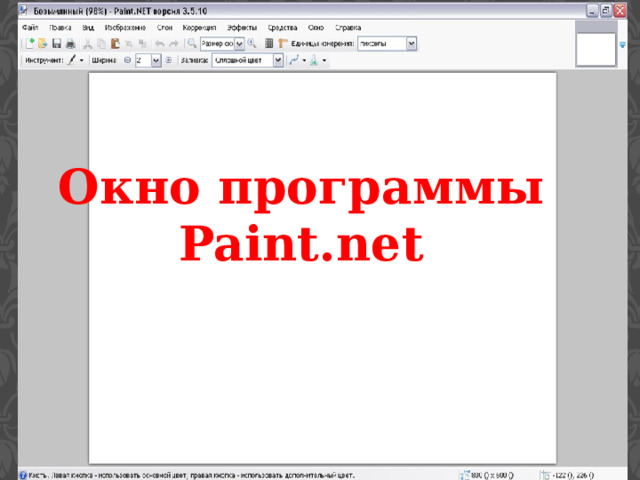This screenshot has height=480, width=640.
Task: Zoom in with magnifier plus icon
Action: tap(252, 43)
